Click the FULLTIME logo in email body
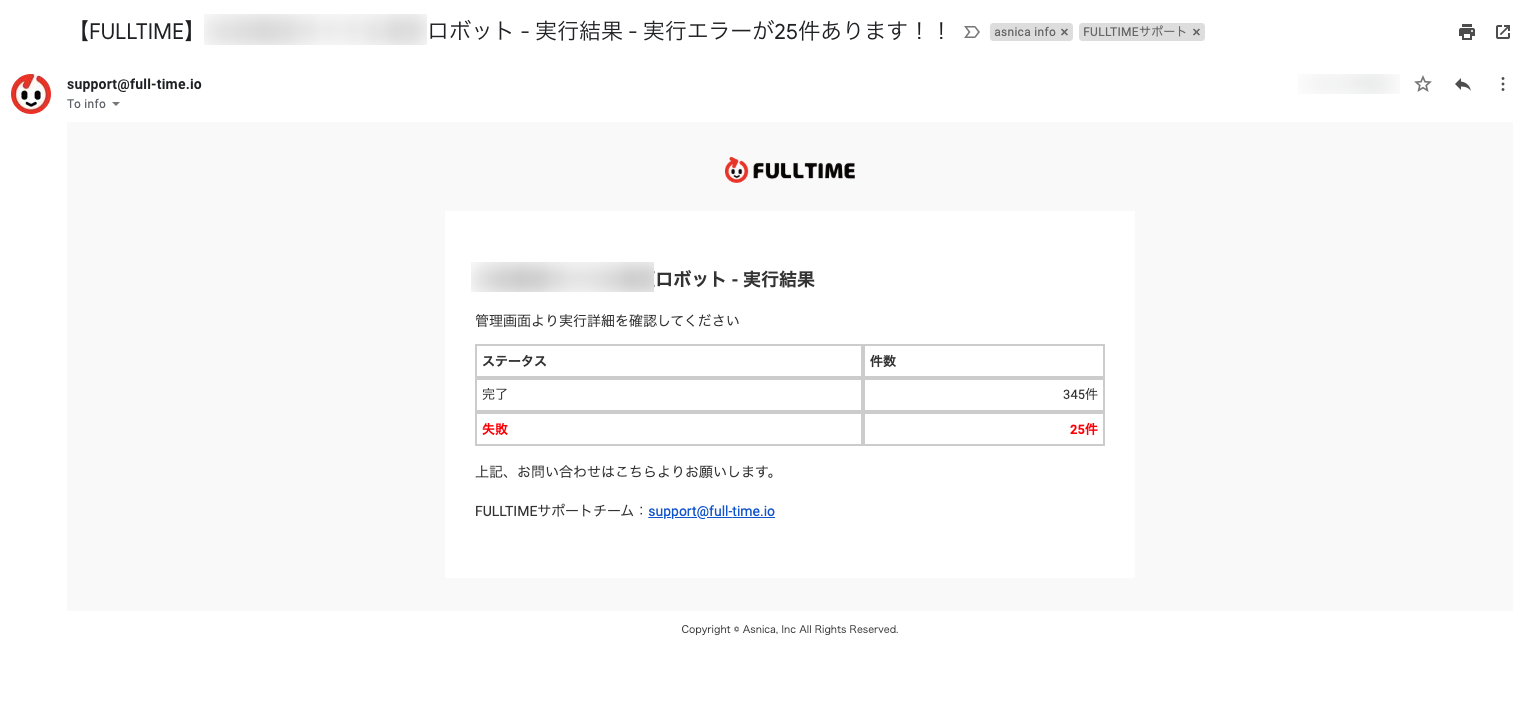This screenshot has width=1522, height=704. click(790, 171)
